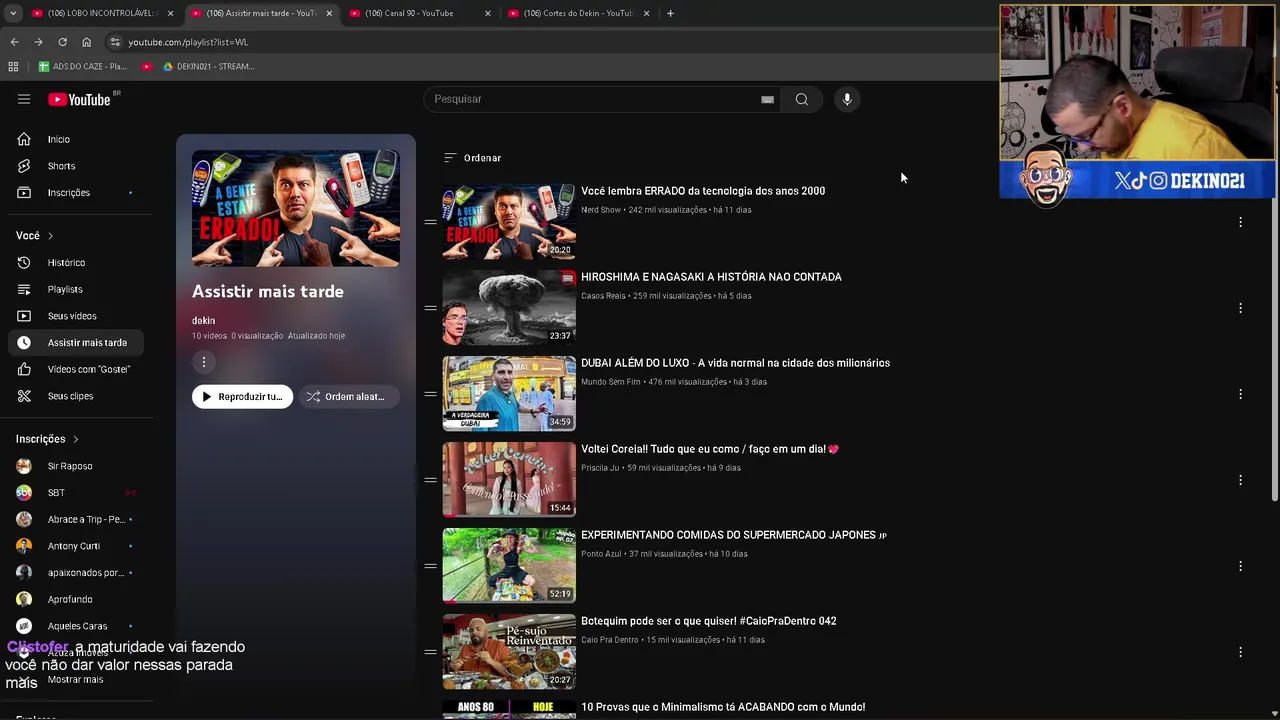Screen dimensions: 1280x720
Task: Click Ordem aleatória shuffle button
Action: (348, 397)
